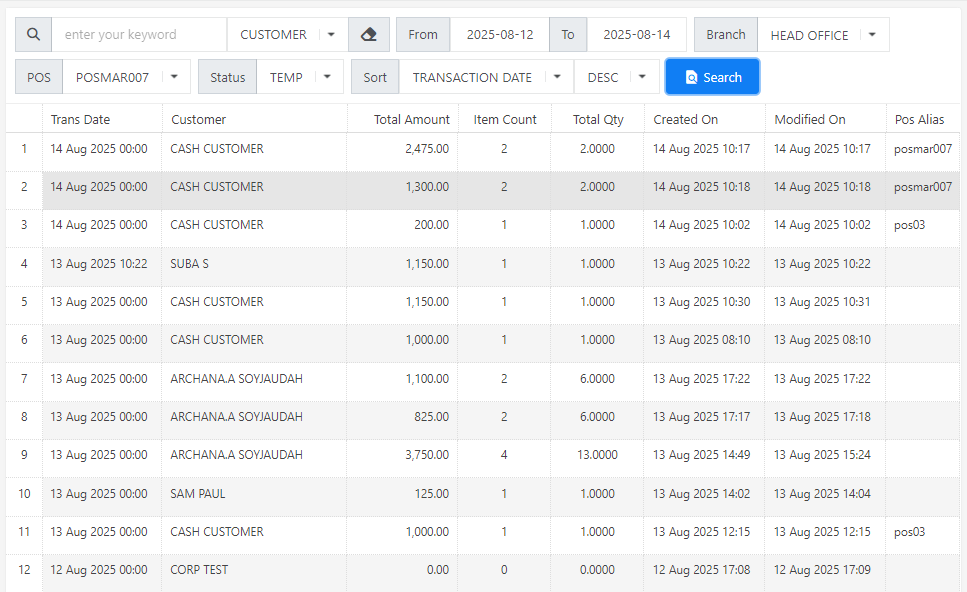Viewport: 967px width, 592px height.
Task: Click the magnifying glass search icon
Action: point(33,35)
